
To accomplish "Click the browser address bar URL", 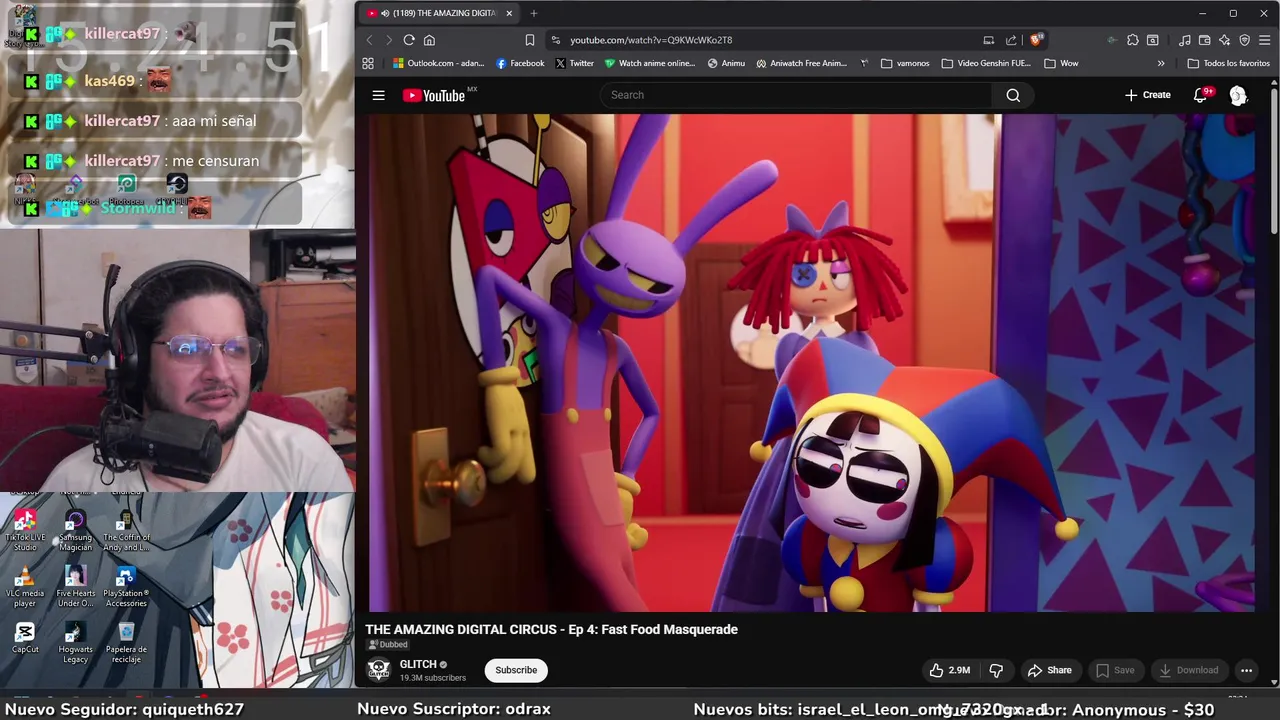I will point(651,40).
